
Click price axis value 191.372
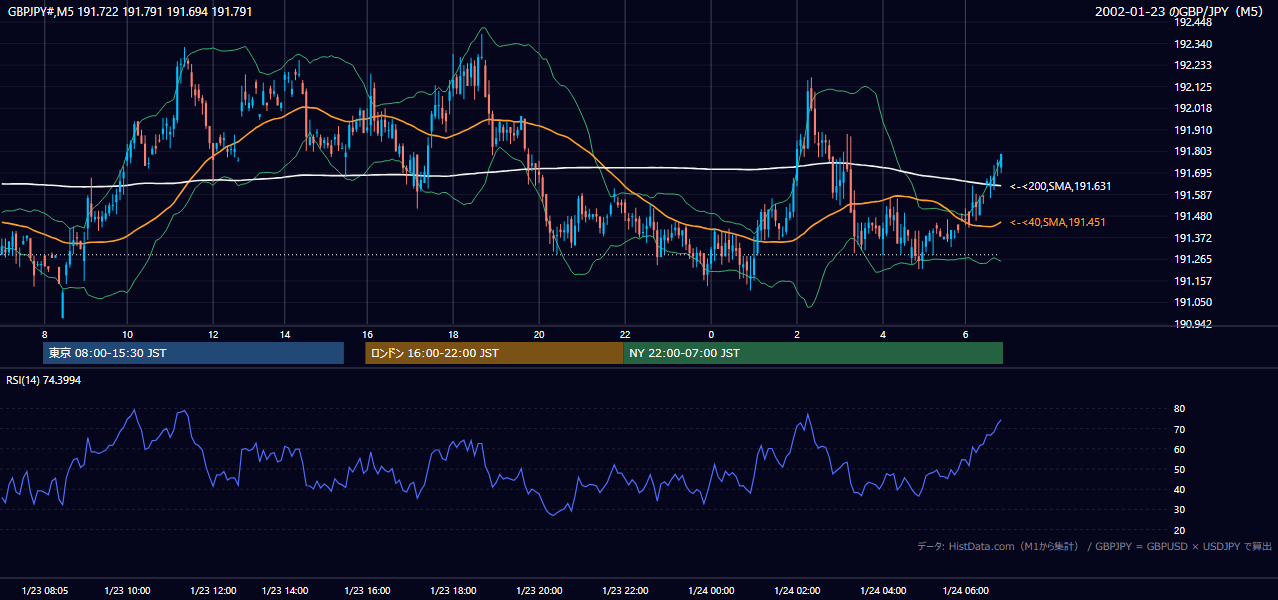point(1193,238)
